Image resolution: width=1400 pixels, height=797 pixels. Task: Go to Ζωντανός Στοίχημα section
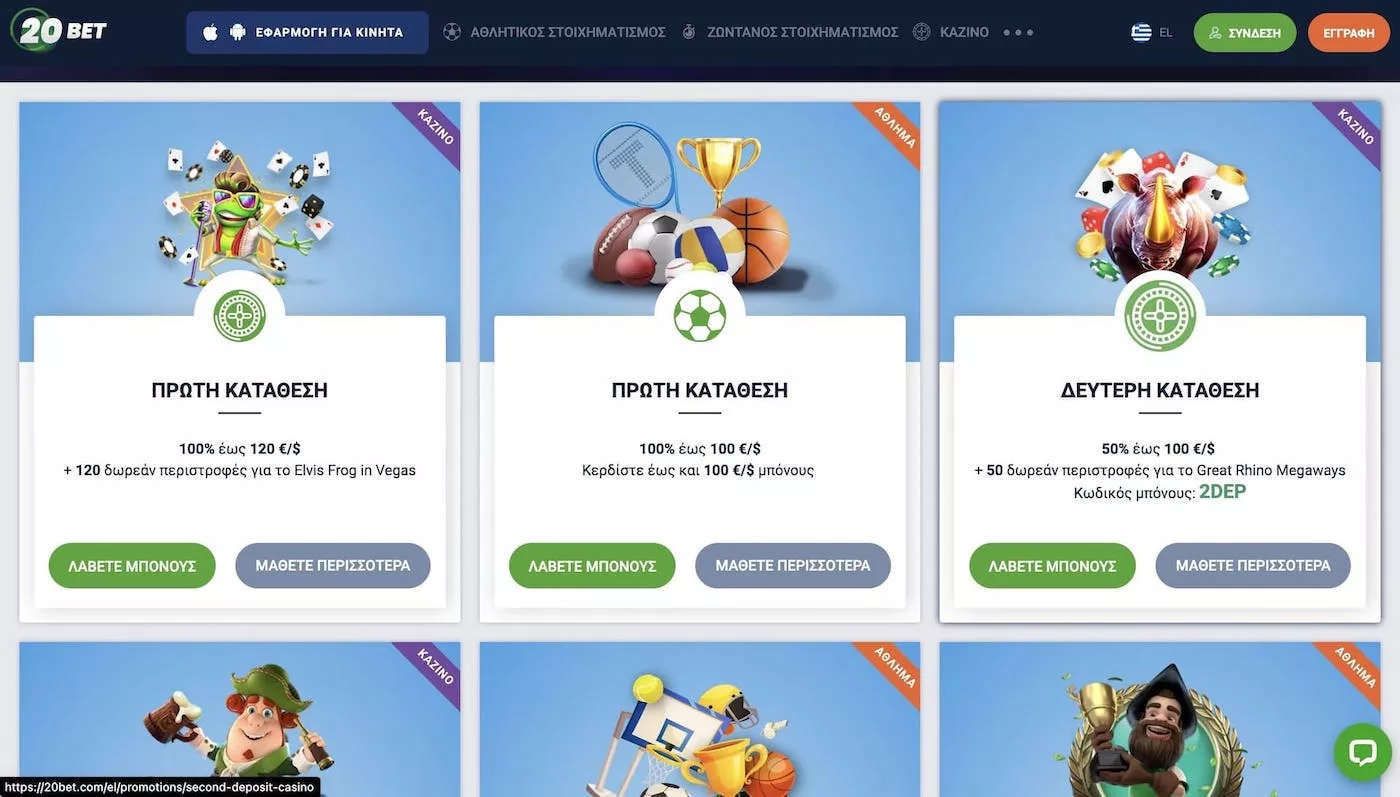789,32
